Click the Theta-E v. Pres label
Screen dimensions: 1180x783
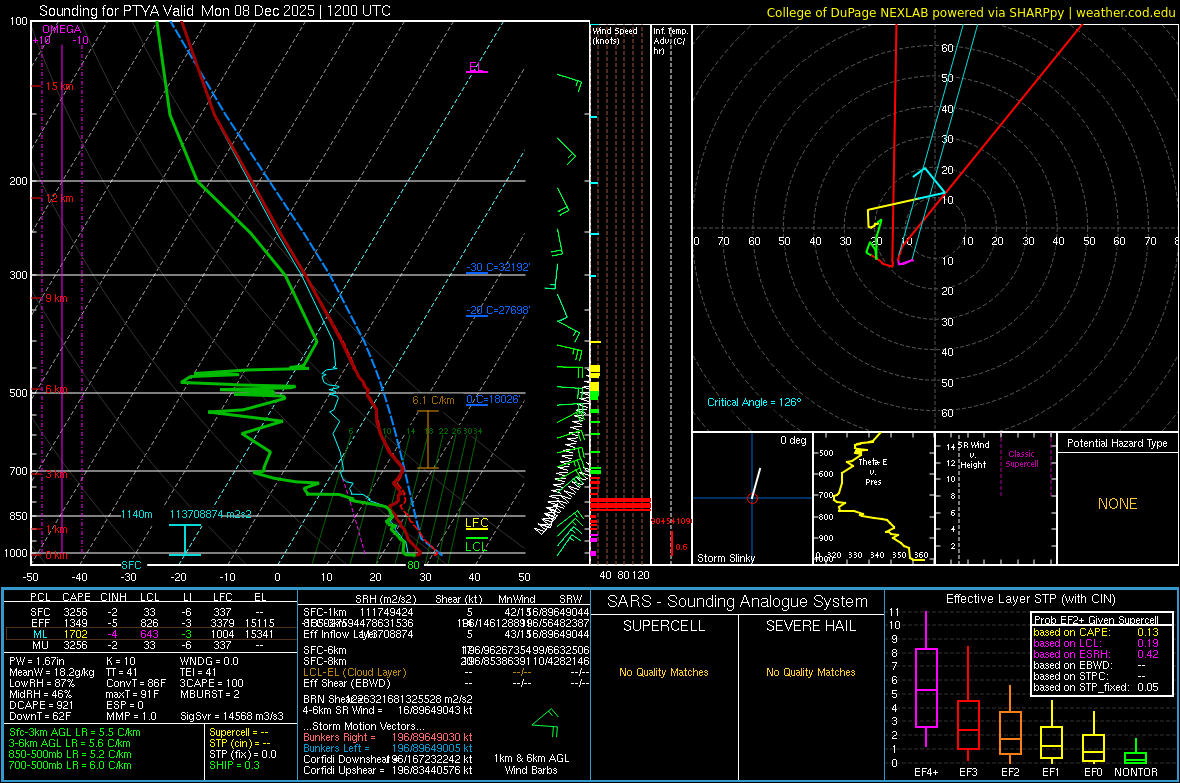(873, 471)
